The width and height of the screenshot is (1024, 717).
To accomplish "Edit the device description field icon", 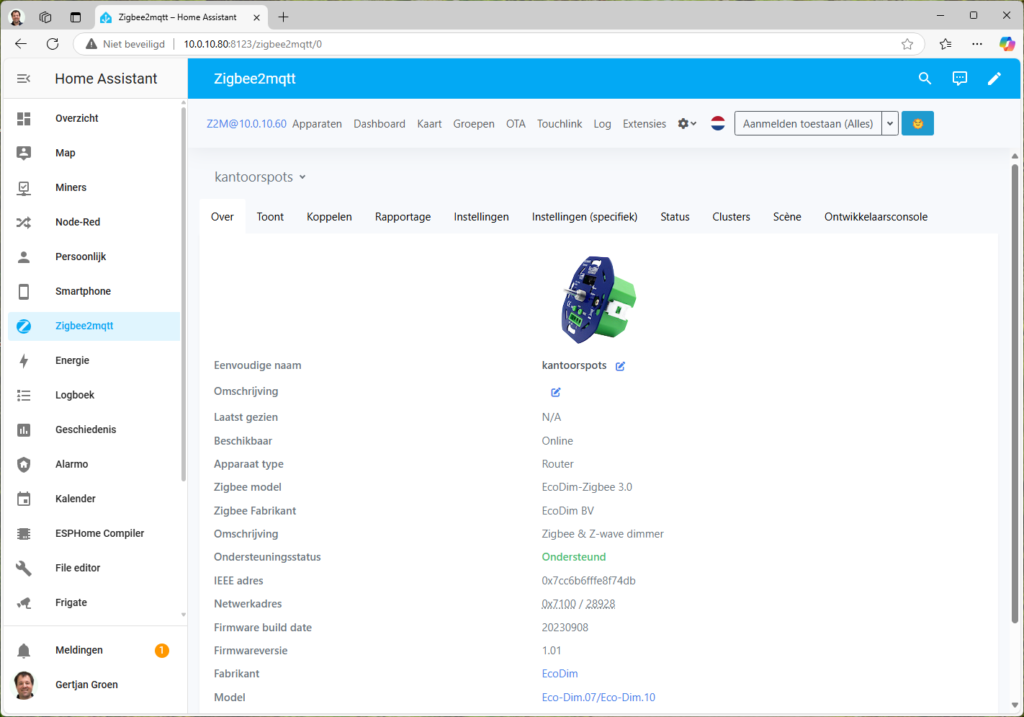I will 556,392.
